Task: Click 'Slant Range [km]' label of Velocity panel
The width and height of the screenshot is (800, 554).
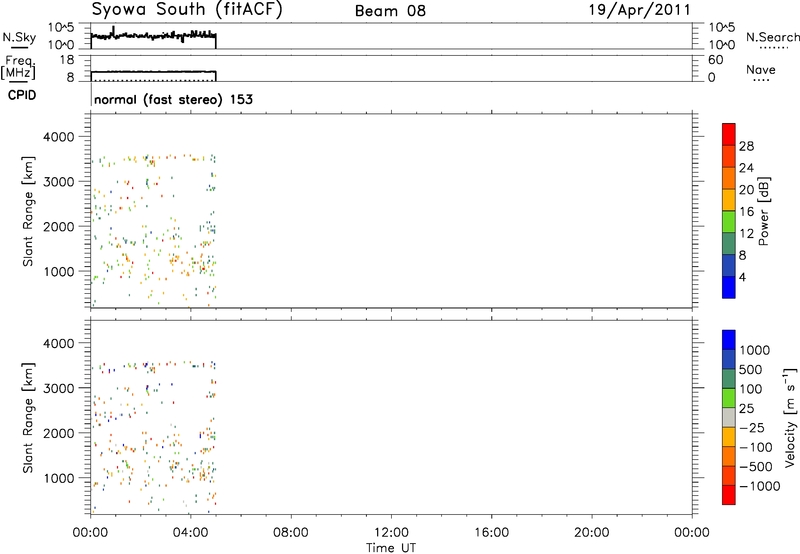Action: (28, 417)
